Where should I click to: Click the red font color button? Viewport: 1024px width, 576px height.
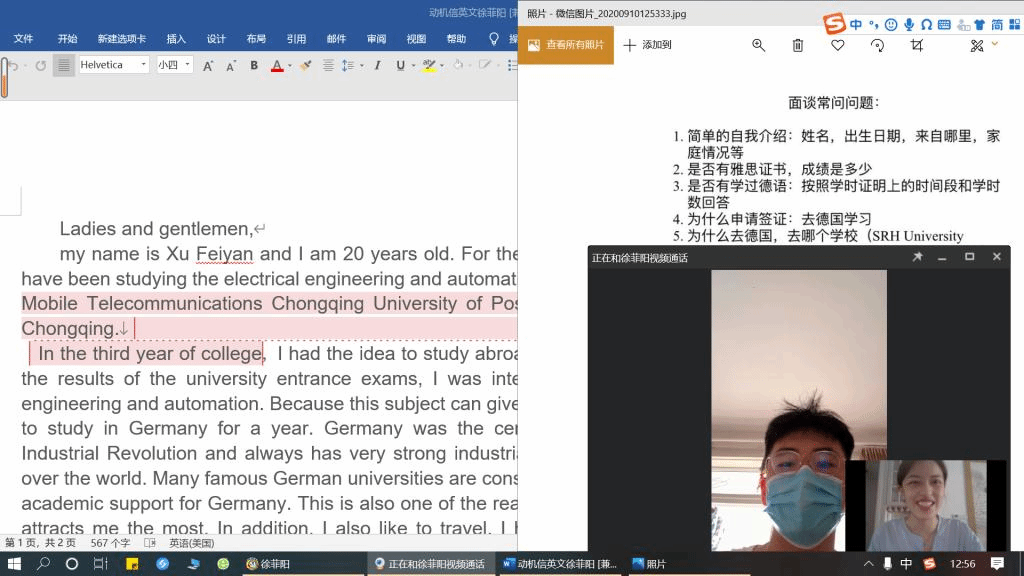277,66
